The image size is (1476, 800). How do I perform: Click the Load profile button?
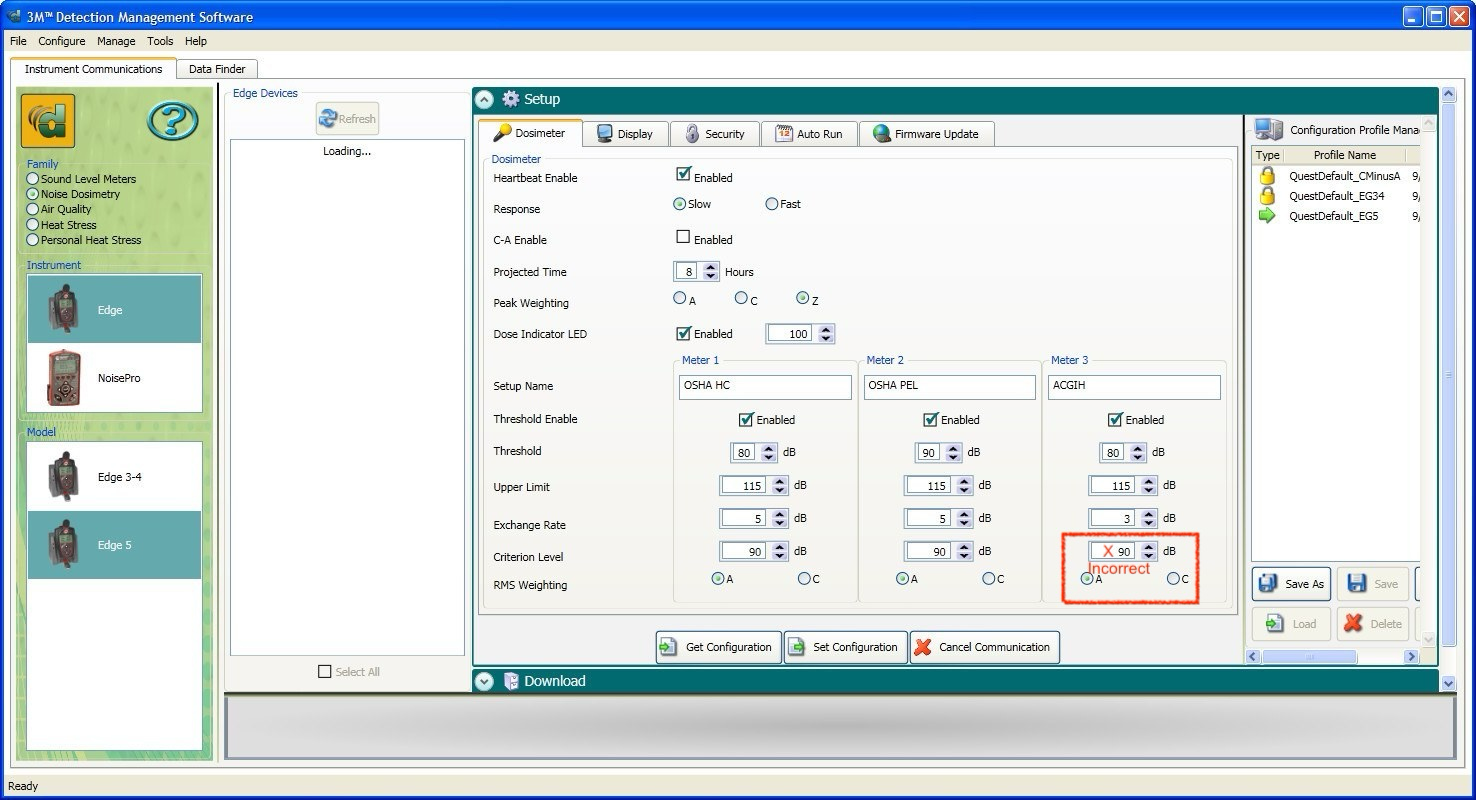pyautogui.click(x=1293, y=623)
